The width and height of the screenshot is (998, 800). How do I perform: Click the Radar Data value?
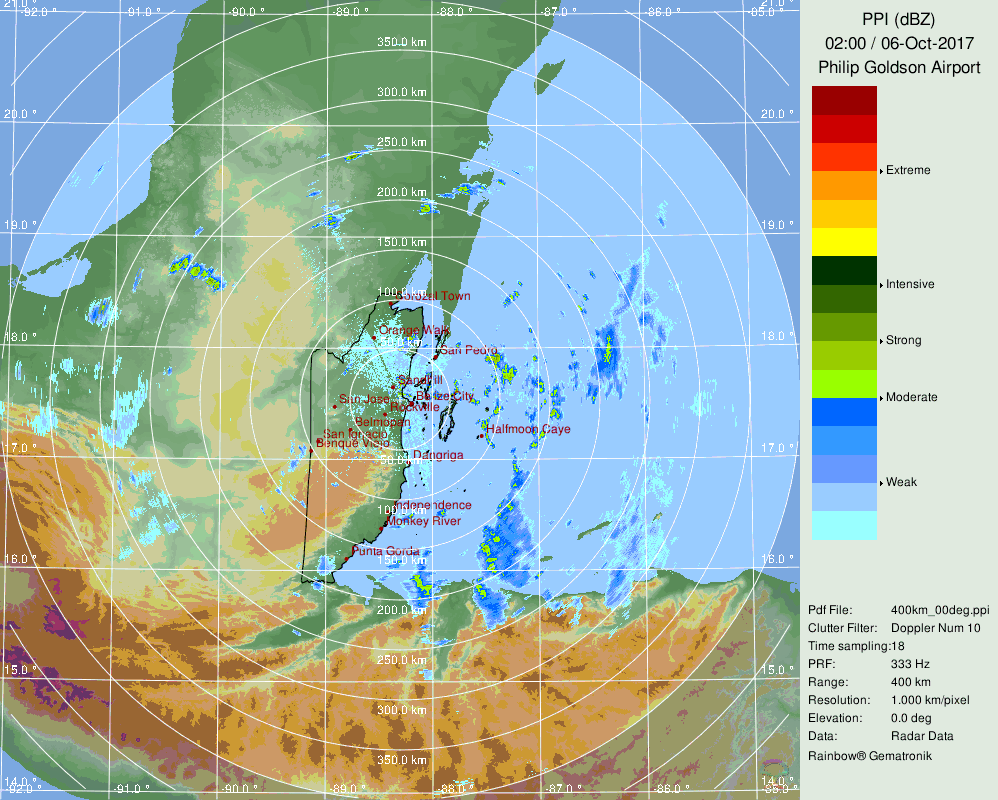922,736
